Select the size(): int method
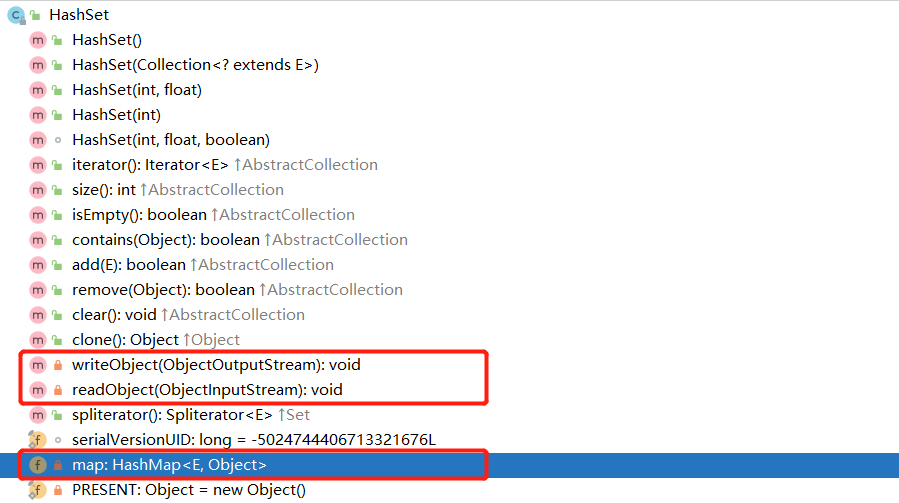This screenshot has height=503, width=899. 103,190
